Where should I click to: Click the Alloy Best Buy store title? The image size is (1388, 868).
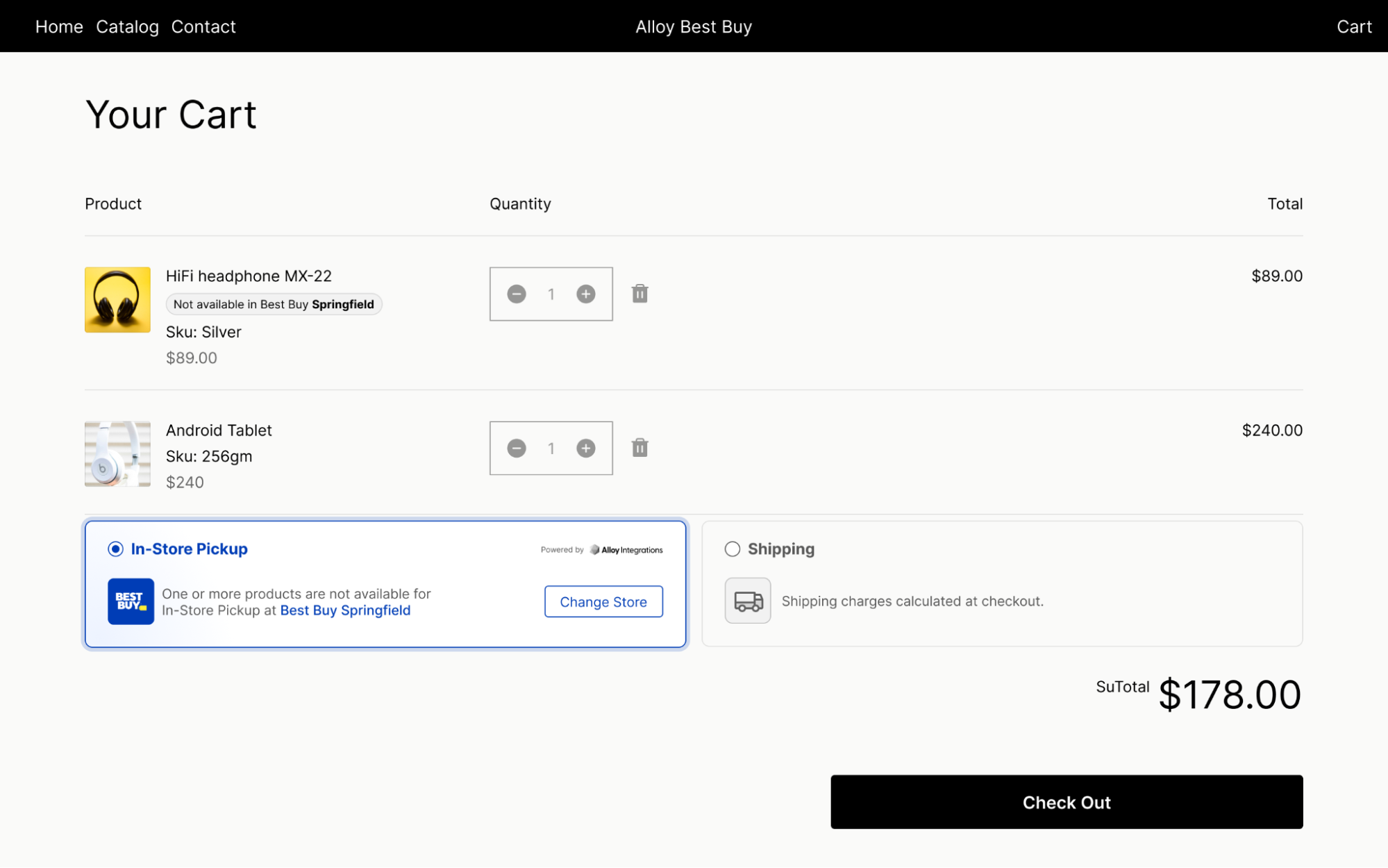click(x=693, y=26)
